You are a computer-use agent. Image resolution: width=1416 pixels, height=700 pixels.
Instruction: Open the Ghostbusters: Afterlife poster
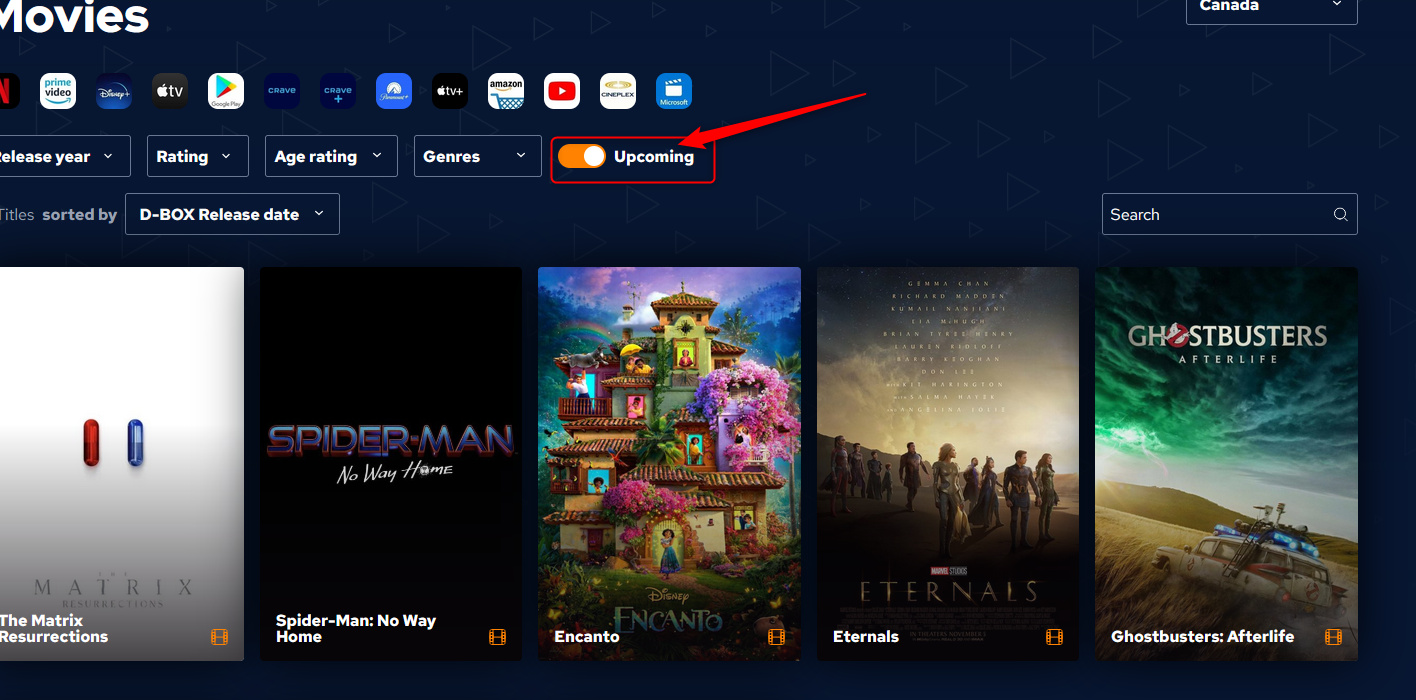coord(1226,464)
